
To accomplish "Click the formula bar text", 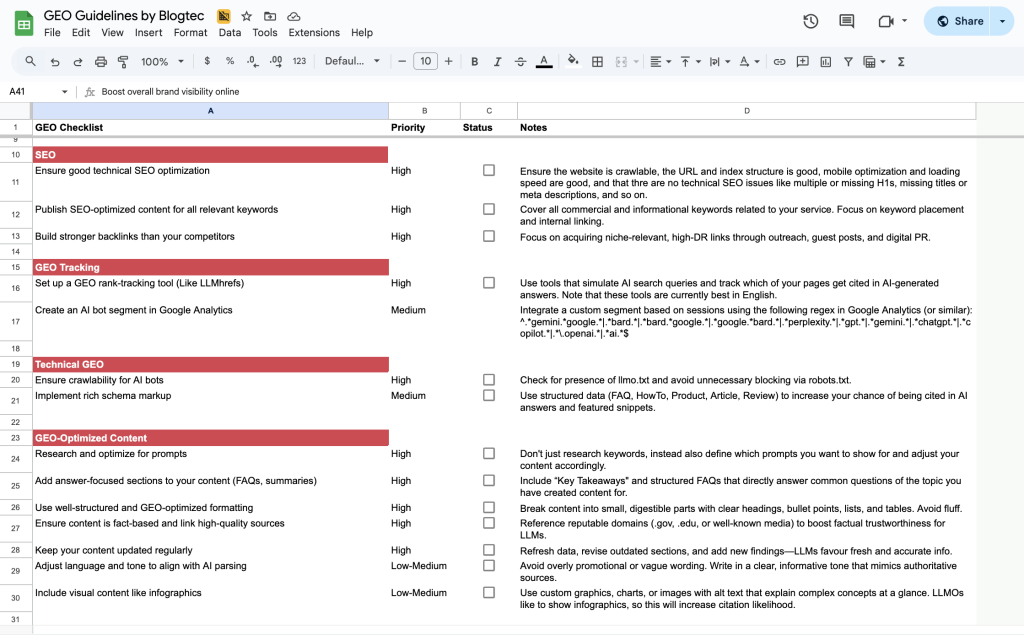I will (170, 91).
